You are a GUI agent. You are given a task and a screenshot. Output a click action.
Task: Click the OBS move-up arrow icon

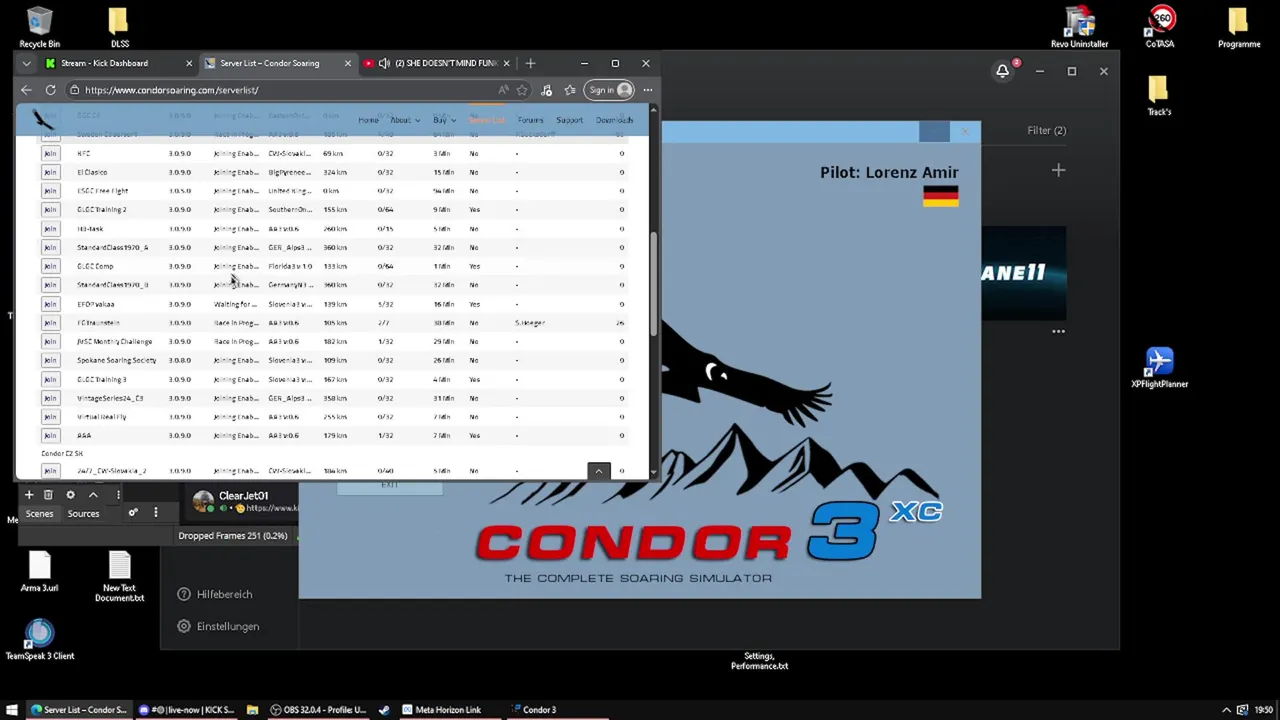pyautogui.click(x=93, y=495)
